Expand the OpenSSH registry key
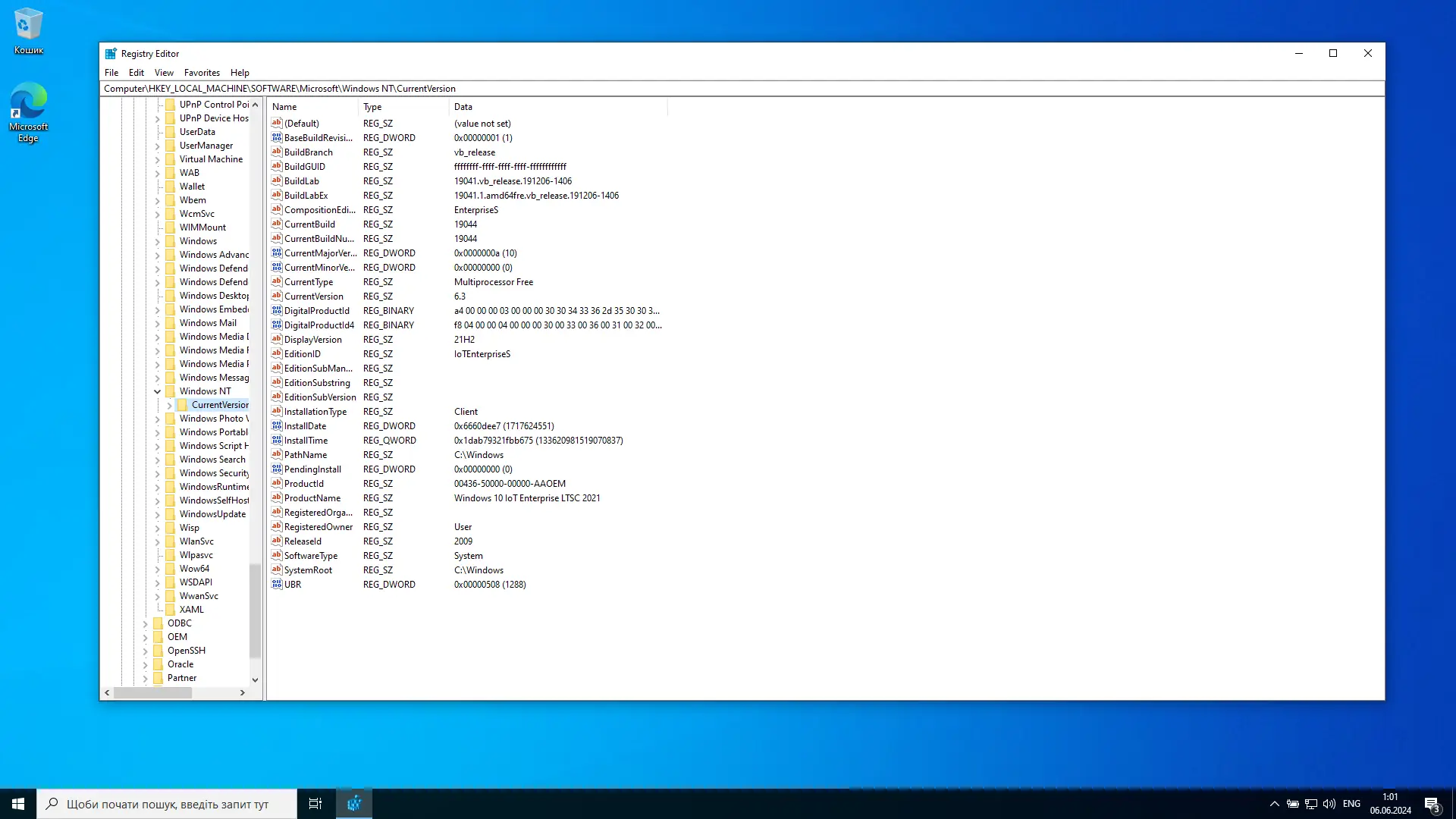This screenshot has width=1456, height=819. click(146, 651)
